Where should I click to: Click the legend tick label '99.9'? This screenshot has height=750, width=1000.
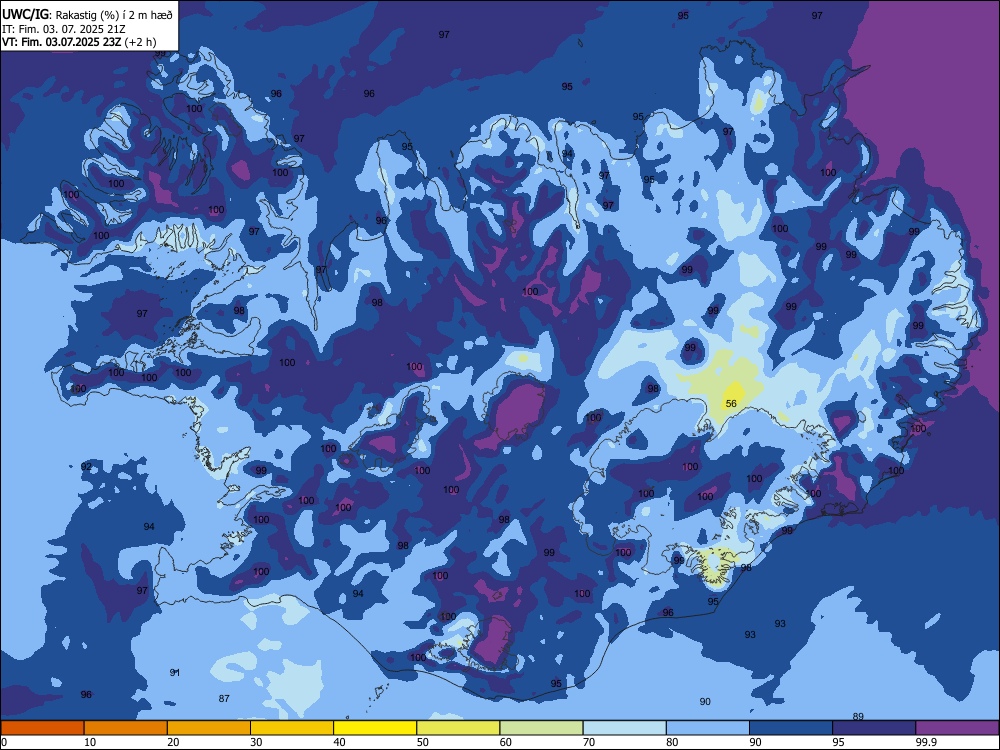coord(926,742)
